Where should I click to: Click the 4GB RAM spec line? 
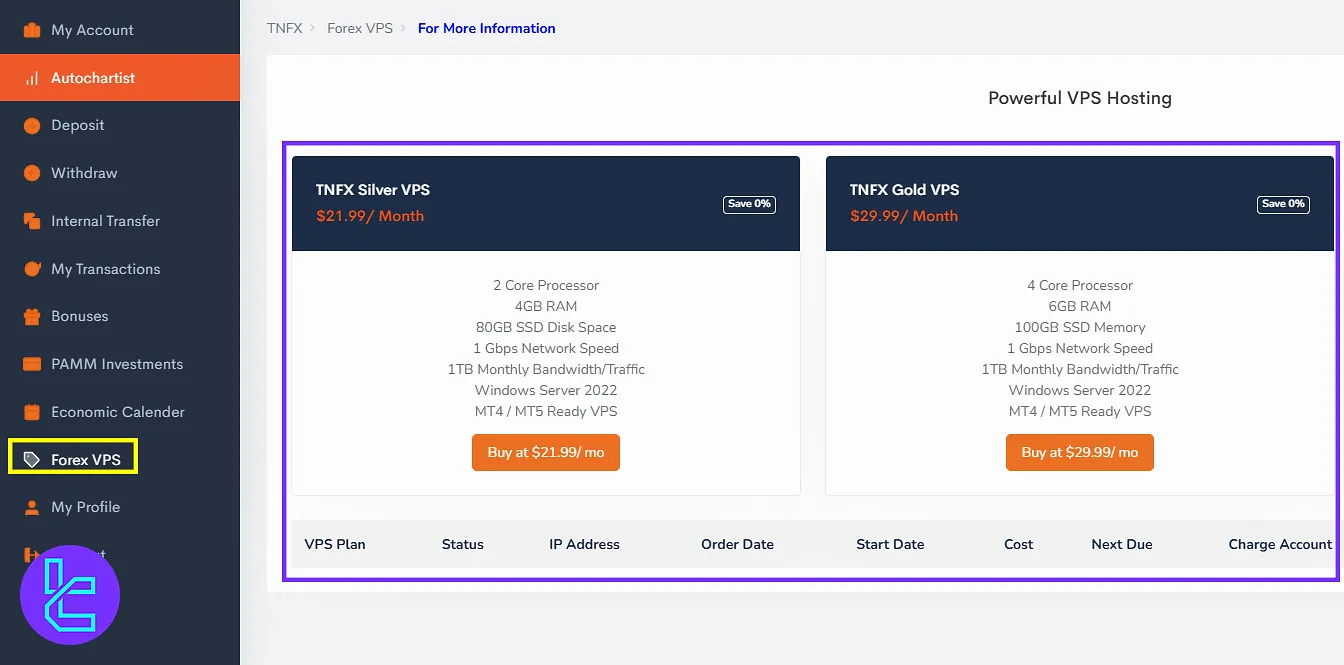coord(546,306)
